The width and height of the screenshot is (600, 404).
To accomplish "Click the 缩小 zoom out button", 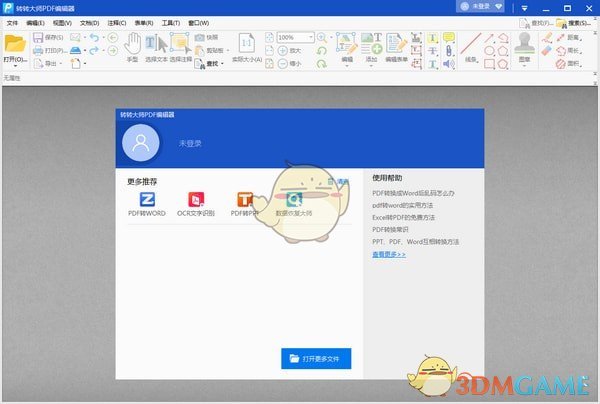I will [289, 64].
